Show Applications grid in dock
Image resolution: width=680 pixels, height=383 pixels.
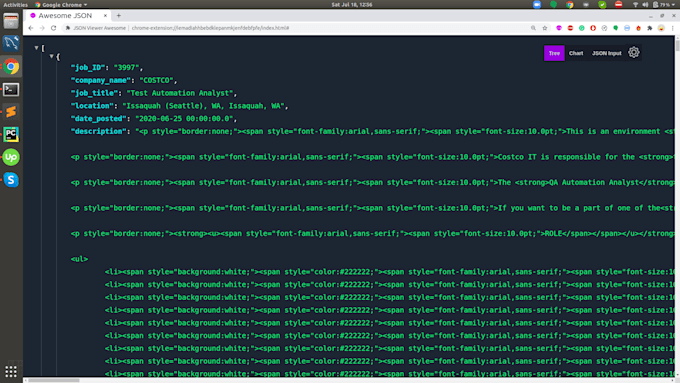coord(11,371)
